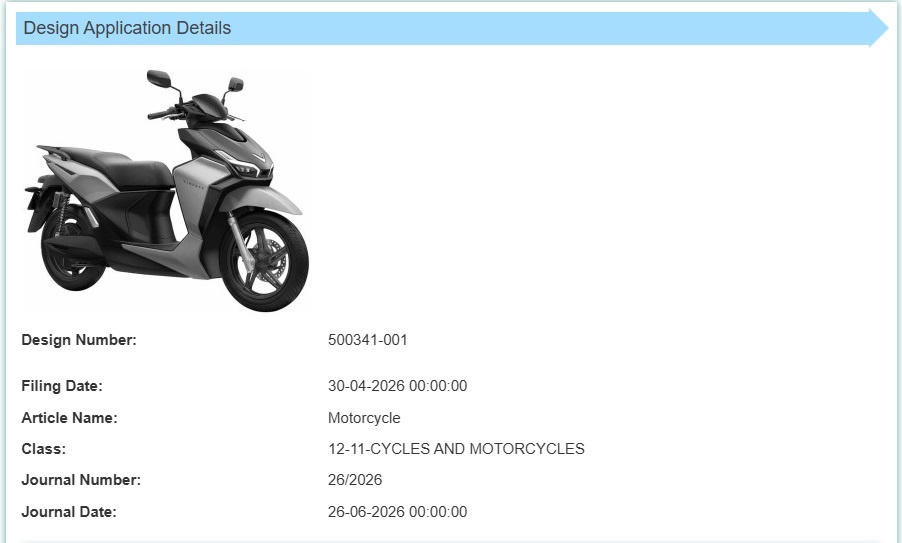Select journal date value 26-06-2026 00:00:00
902x543 pixels.
[398, 512]
